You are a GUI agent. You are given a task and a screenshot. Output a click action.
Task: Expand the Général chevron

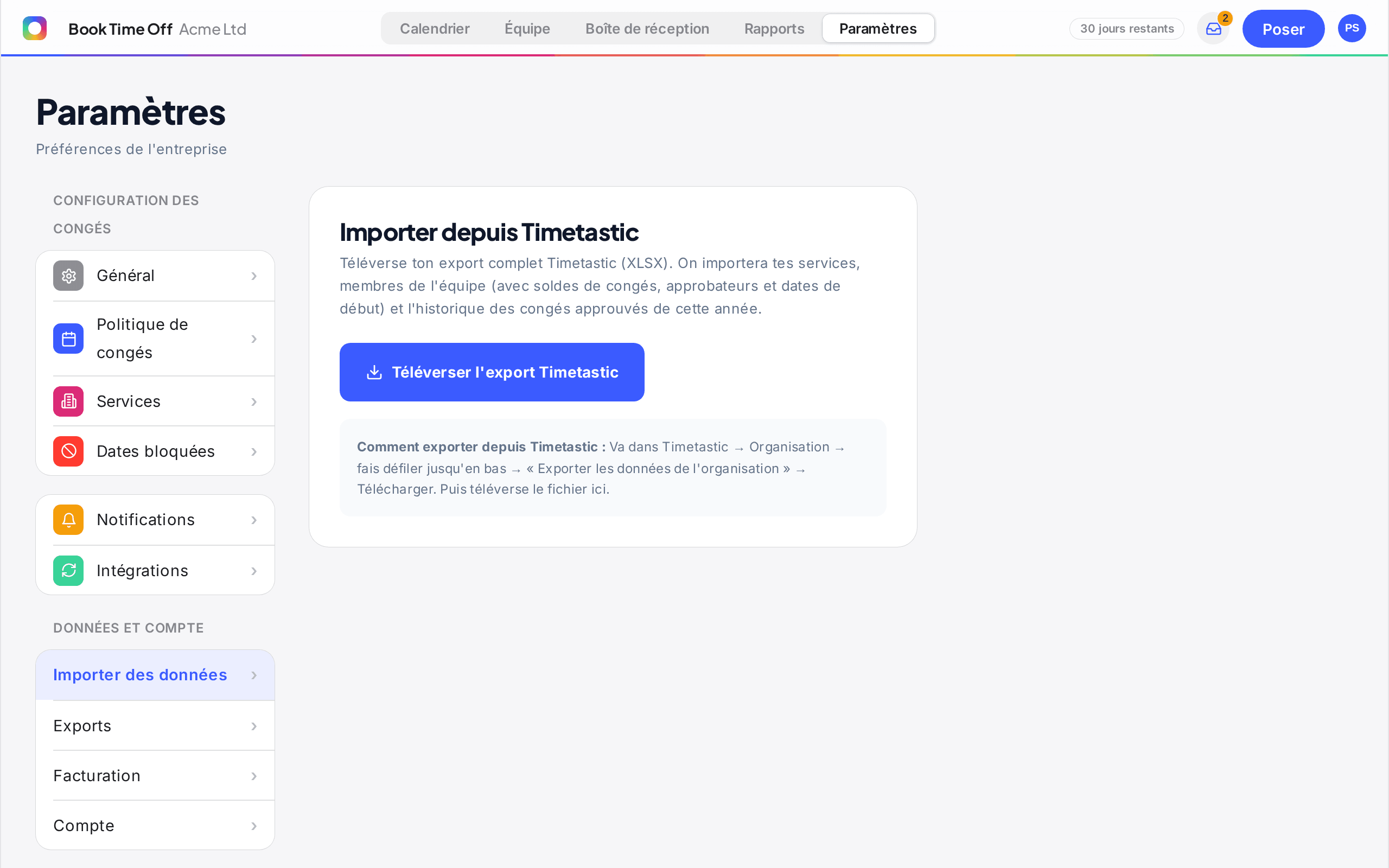[x=254, y=276]
